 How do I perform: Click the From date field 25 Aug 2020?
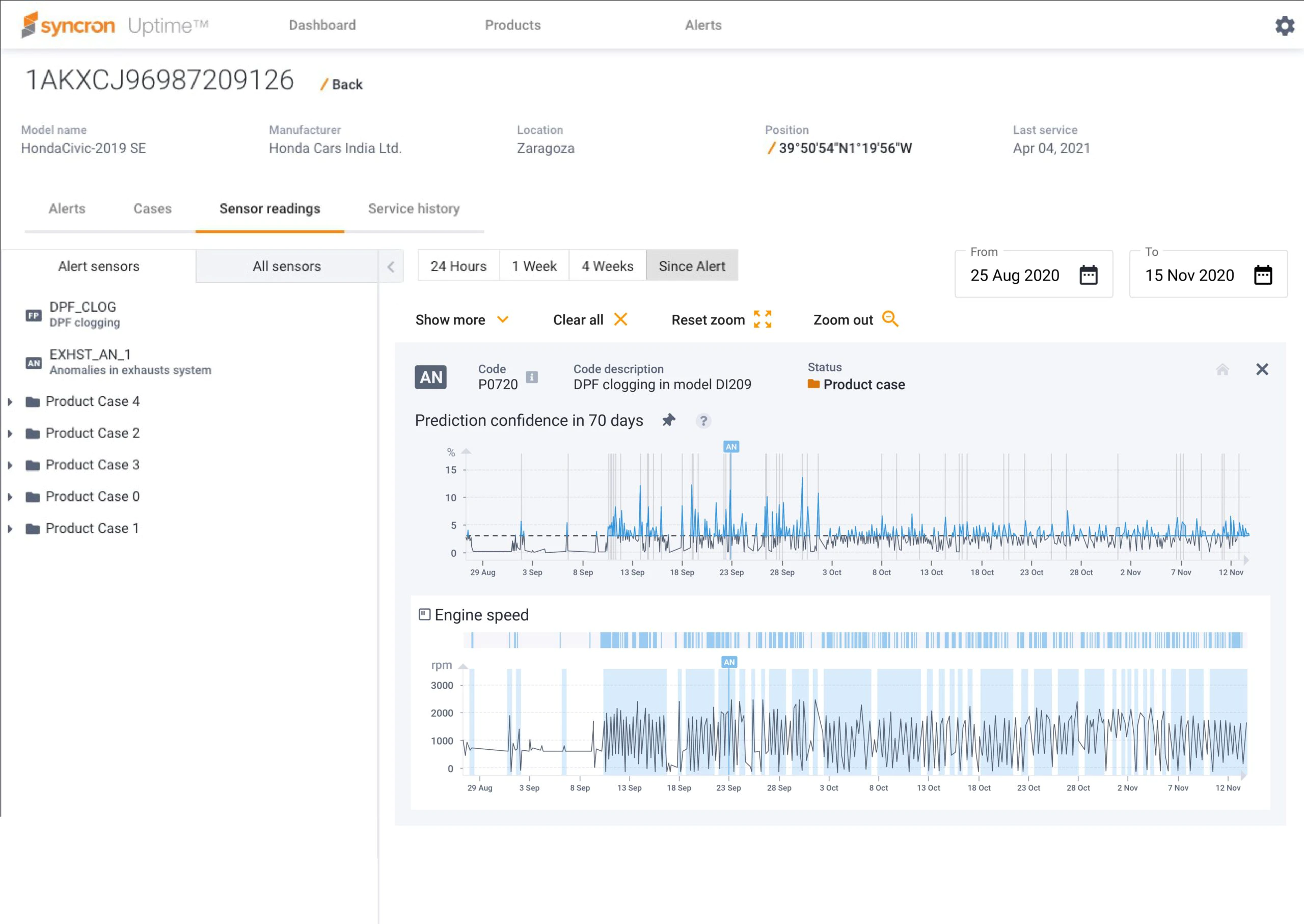point(1034,274)
